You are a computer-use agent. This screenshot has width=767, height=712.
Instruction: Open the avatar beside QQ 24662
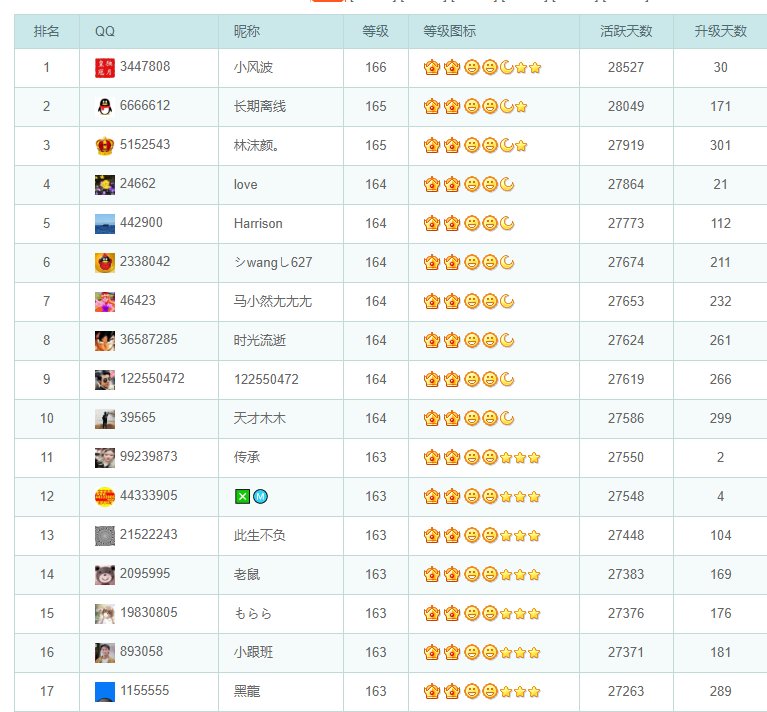click(105, 185)
